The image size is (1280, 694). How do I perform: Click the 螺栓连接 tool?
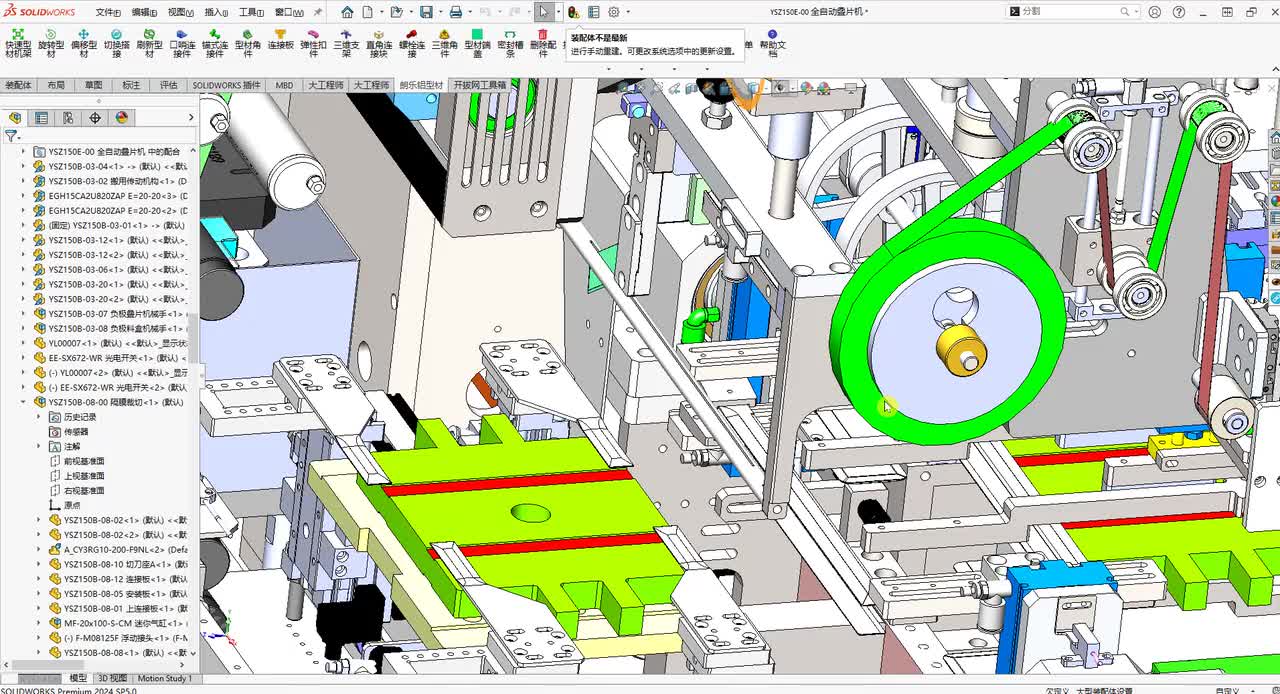pyautogui.click(x=412, y=43)
